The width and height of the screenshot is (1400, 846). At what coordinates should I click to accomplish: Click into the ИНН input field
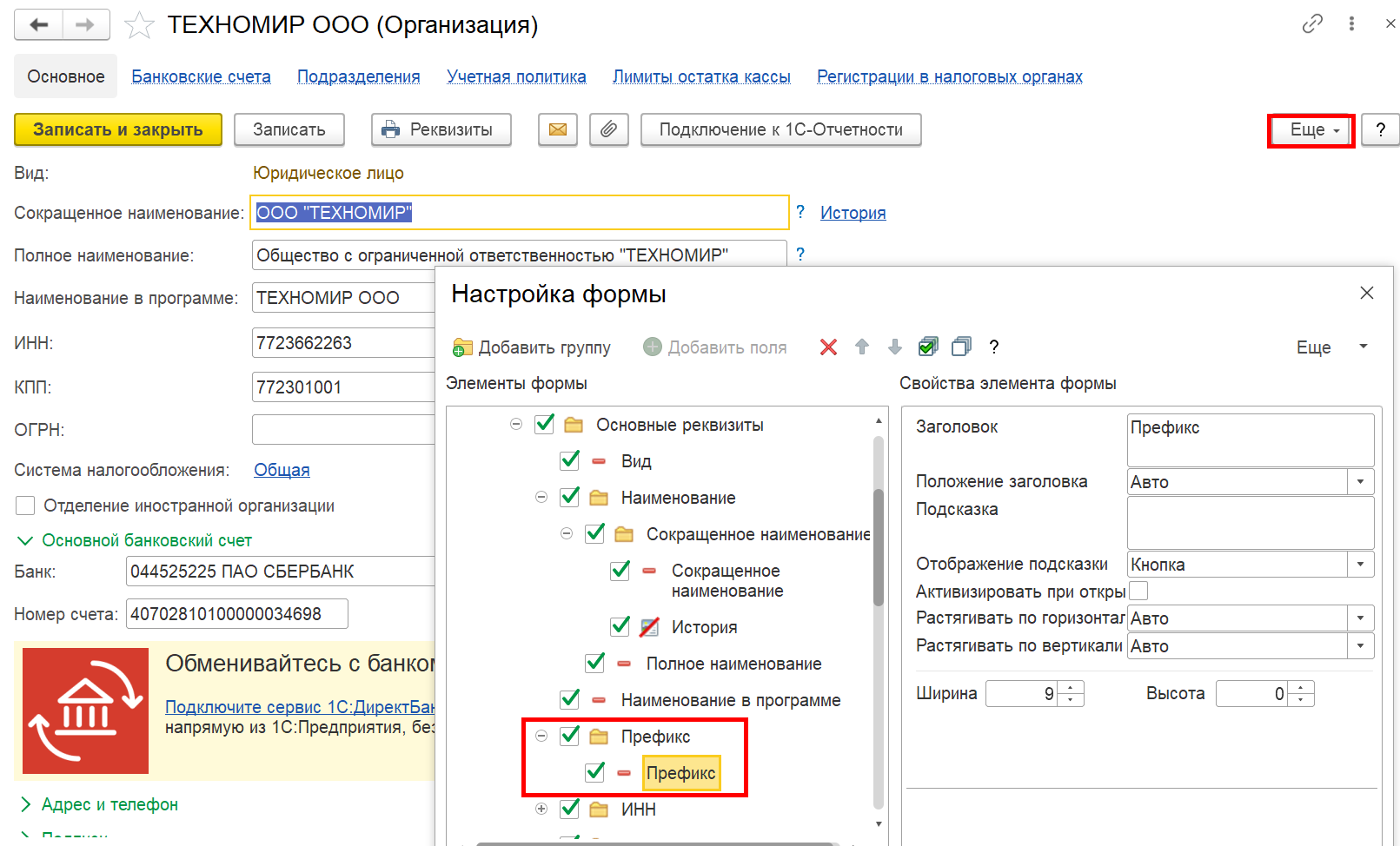pos(343,343)
